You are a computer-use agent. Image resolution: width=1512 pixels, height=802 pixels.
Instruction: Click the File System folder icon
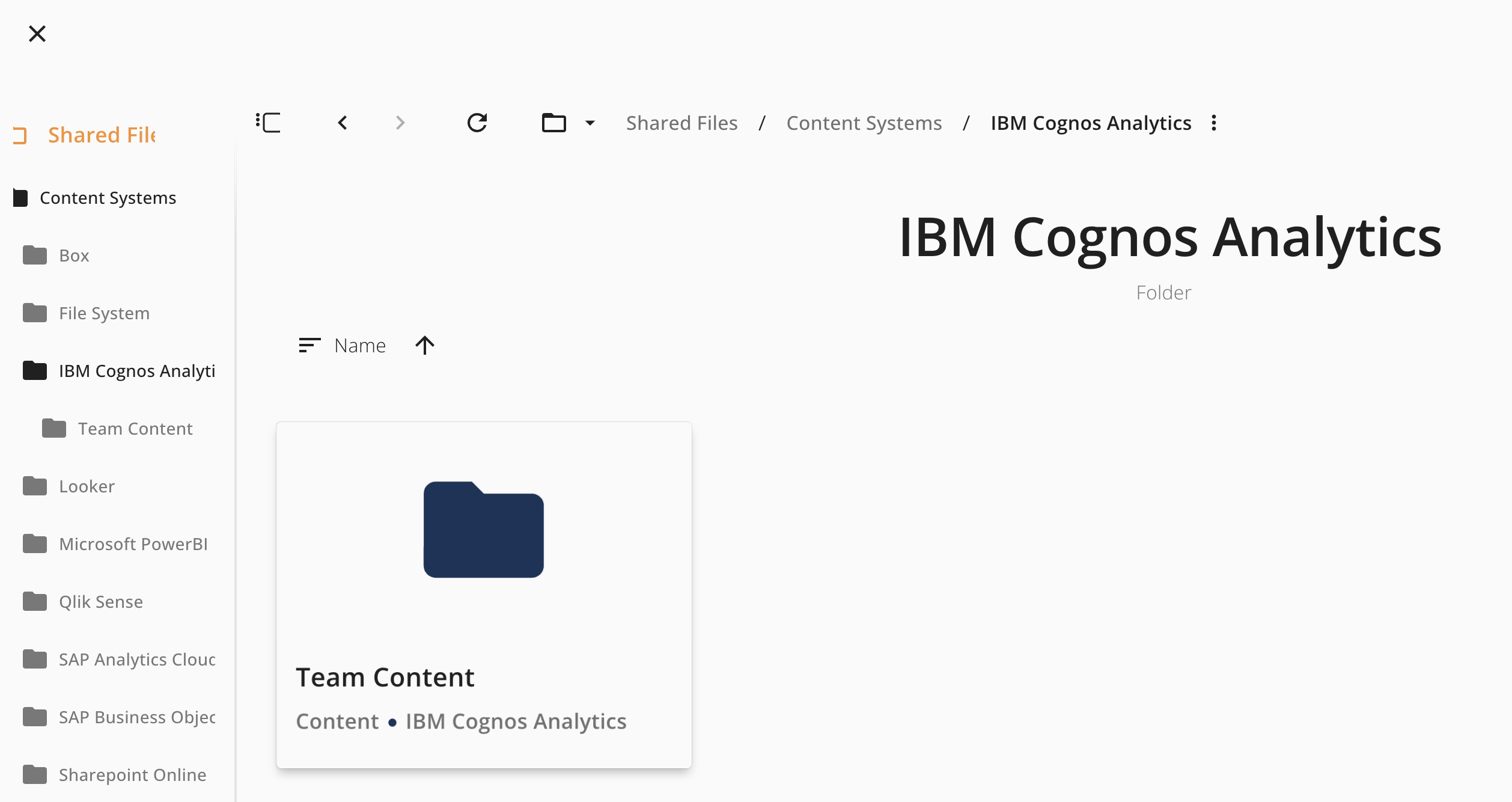pyautogui.click(x=35, y=313)
